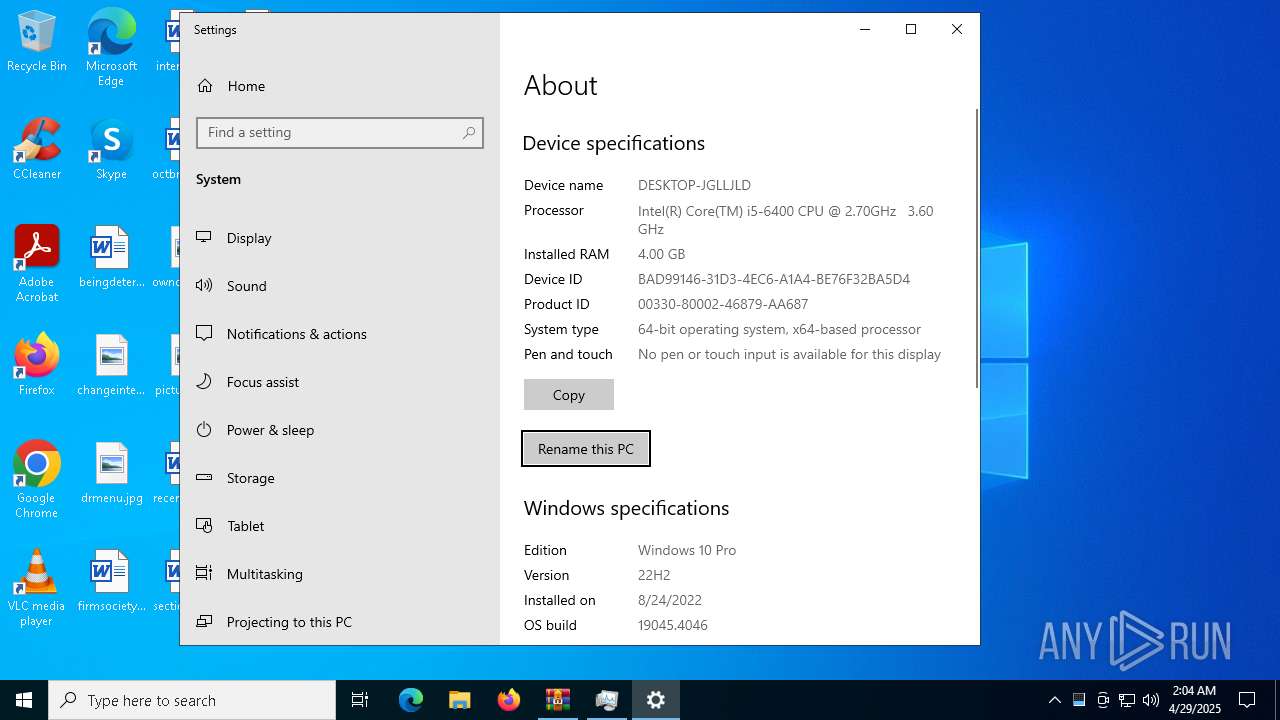Viewport: 1280px width, 720px height.
Task: Show hidden system tray icons
Action: pos(1054,700)
